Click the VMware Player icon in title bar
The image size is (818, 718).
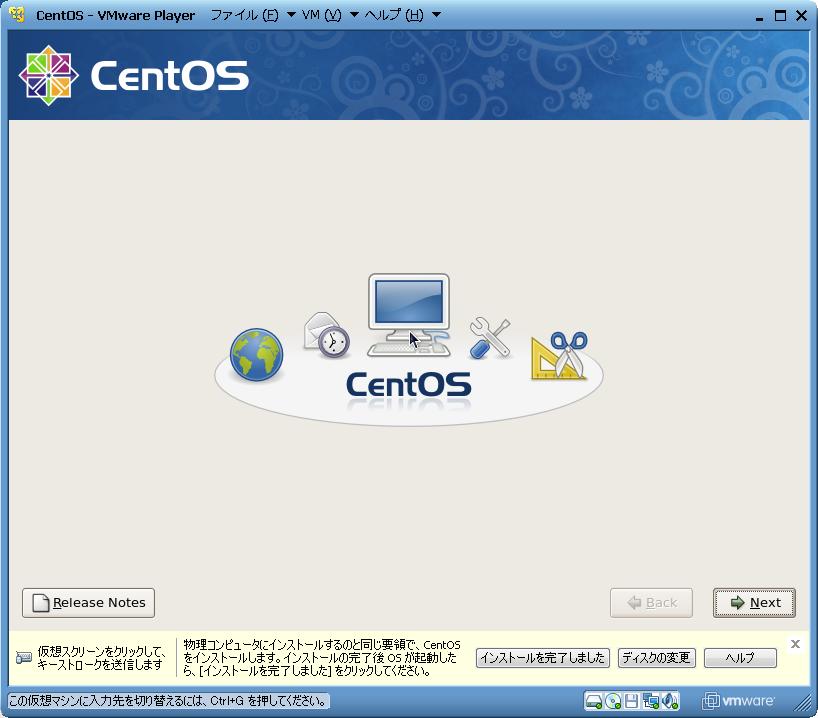pyautogui.click(x=17, y=15)
